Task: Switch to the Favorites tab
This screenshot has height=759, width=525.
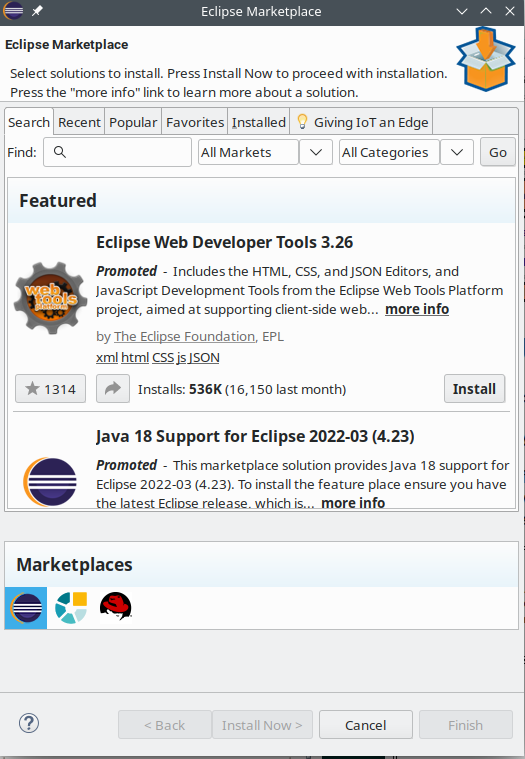Action: 195,122
